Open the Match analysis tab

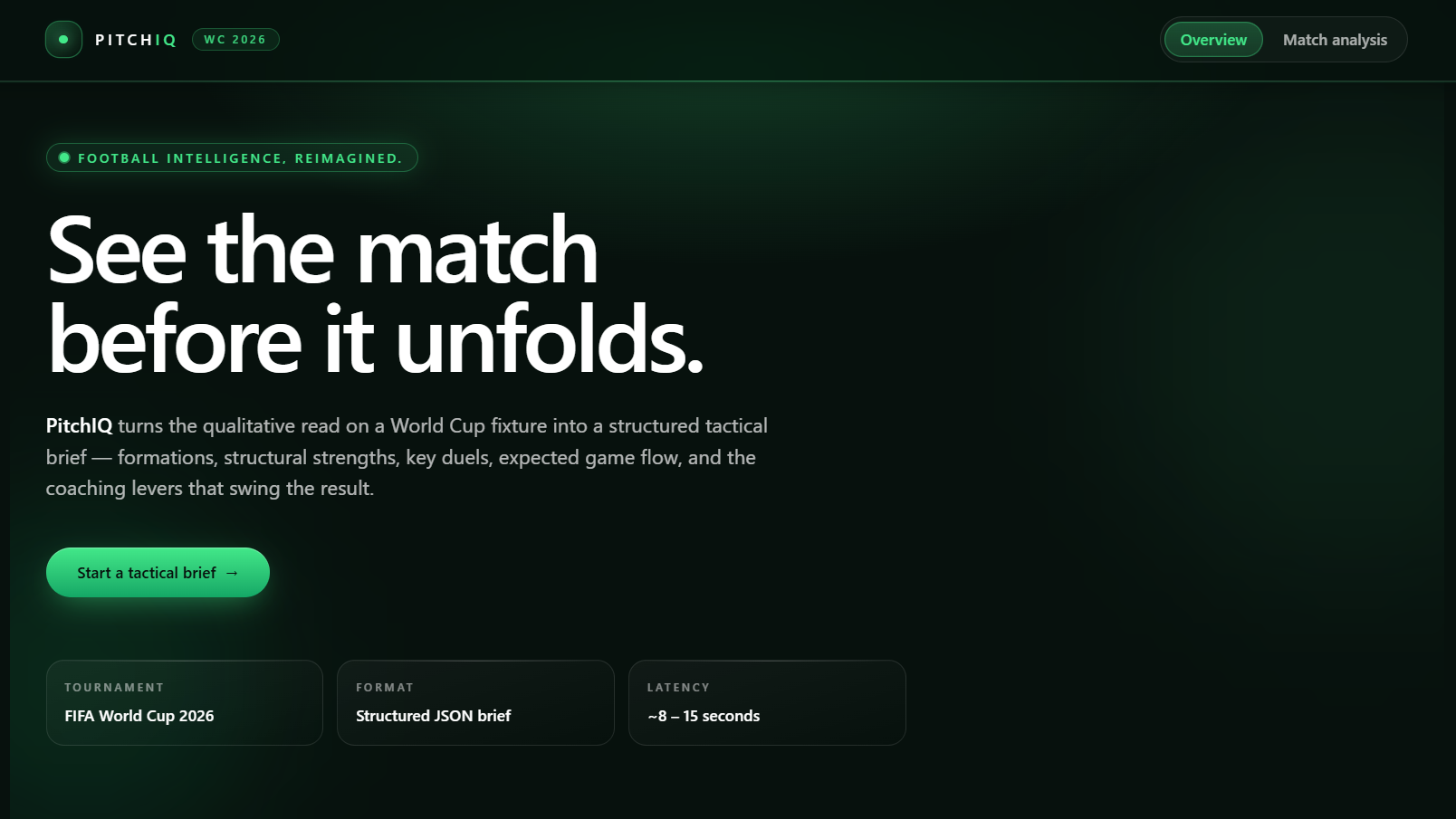tap(1335, 40)
